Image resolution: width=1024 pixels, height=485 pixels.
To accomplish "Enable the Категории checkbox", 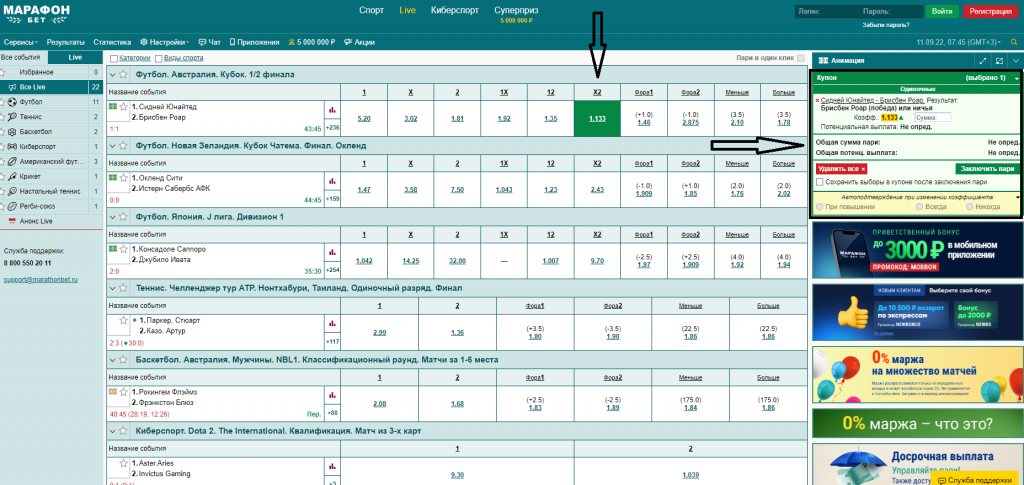I will coord(113,58).
